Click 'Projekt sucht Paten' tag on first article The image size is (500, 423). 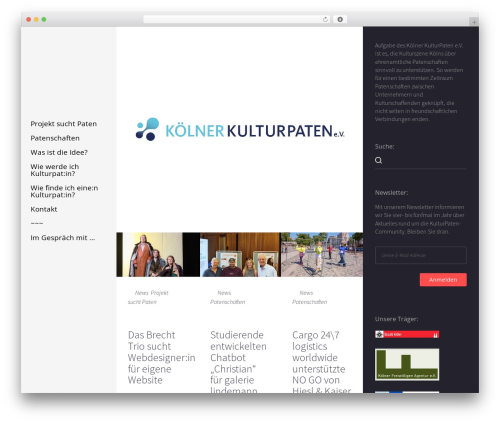(148, 297)
